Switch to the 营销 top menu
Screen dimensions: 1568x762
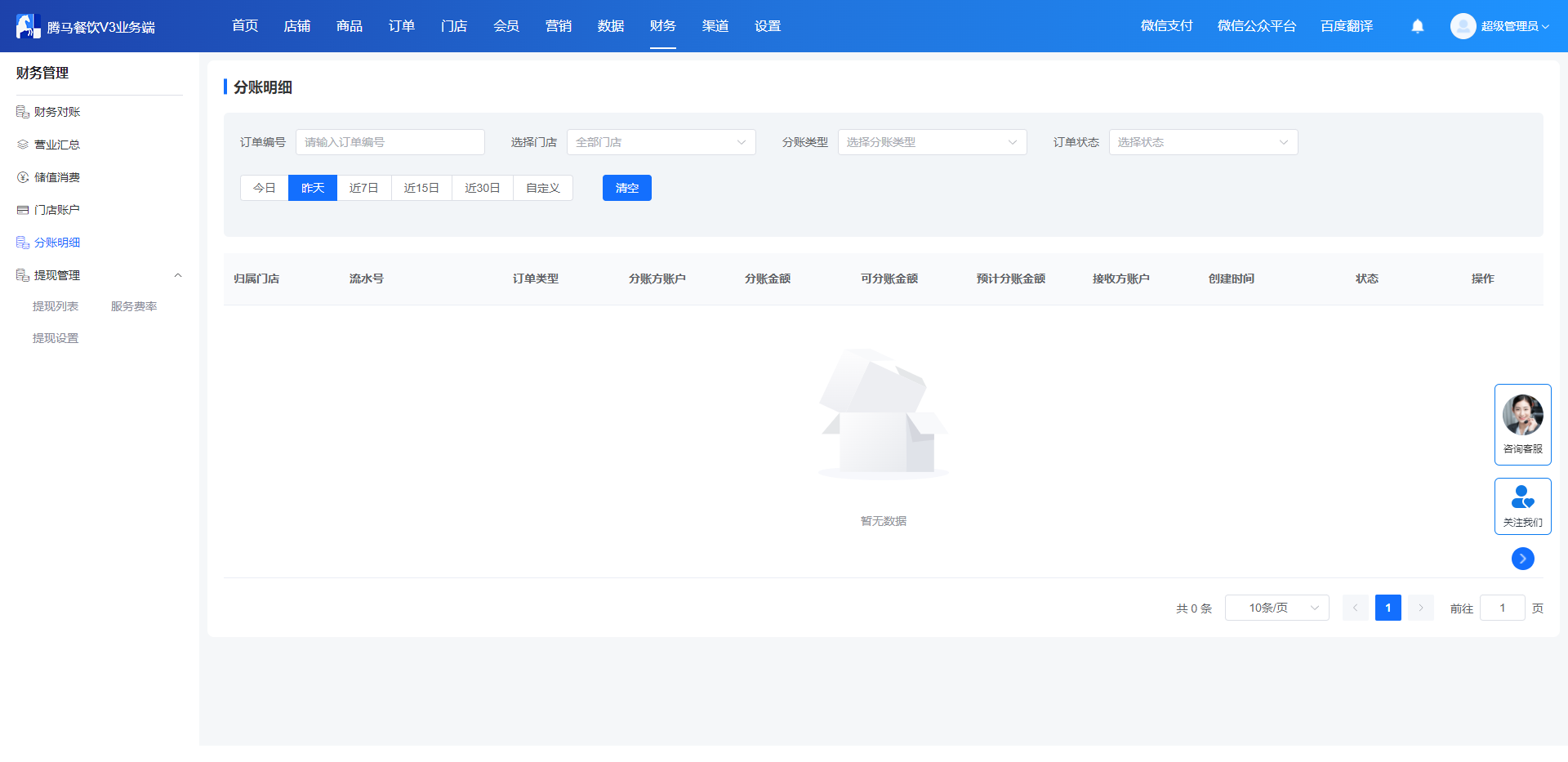click(x=559, y=26)
